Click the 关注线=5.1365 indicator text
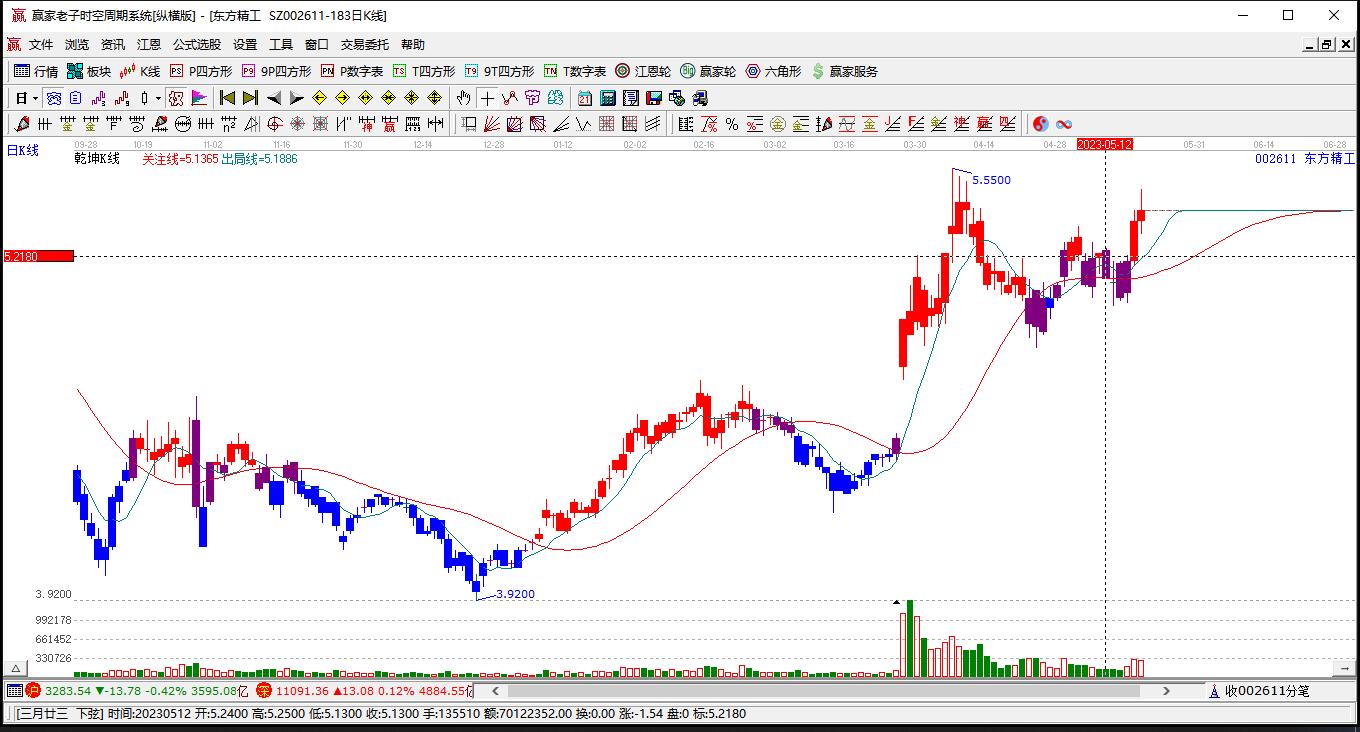Image resolution: width=1360 pixels, height=732 pixels. click(x=179, y=159)
